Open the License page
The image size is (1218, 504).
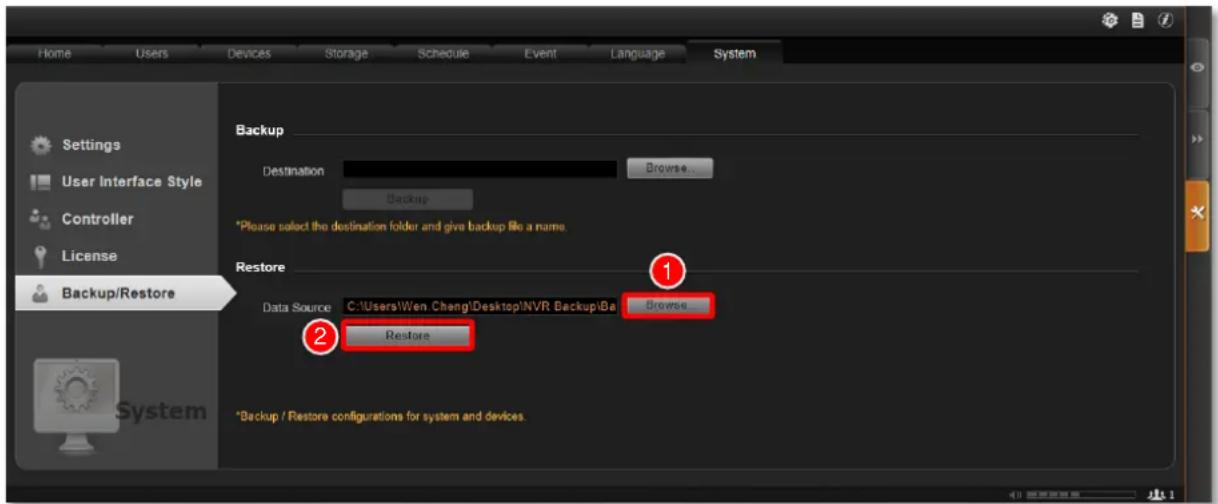tap(89, 256)
